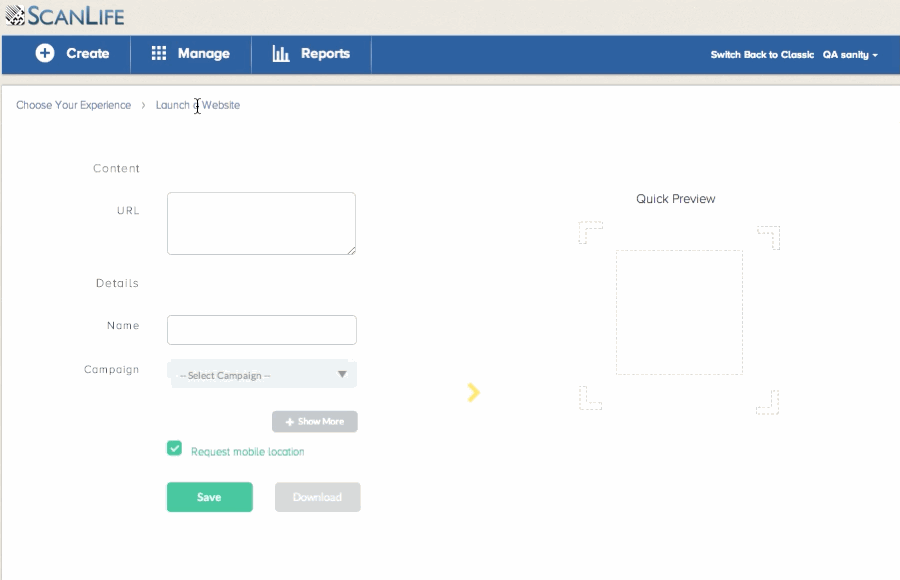
Task: Click inside the Name field
Action: [x=261, y=329]
